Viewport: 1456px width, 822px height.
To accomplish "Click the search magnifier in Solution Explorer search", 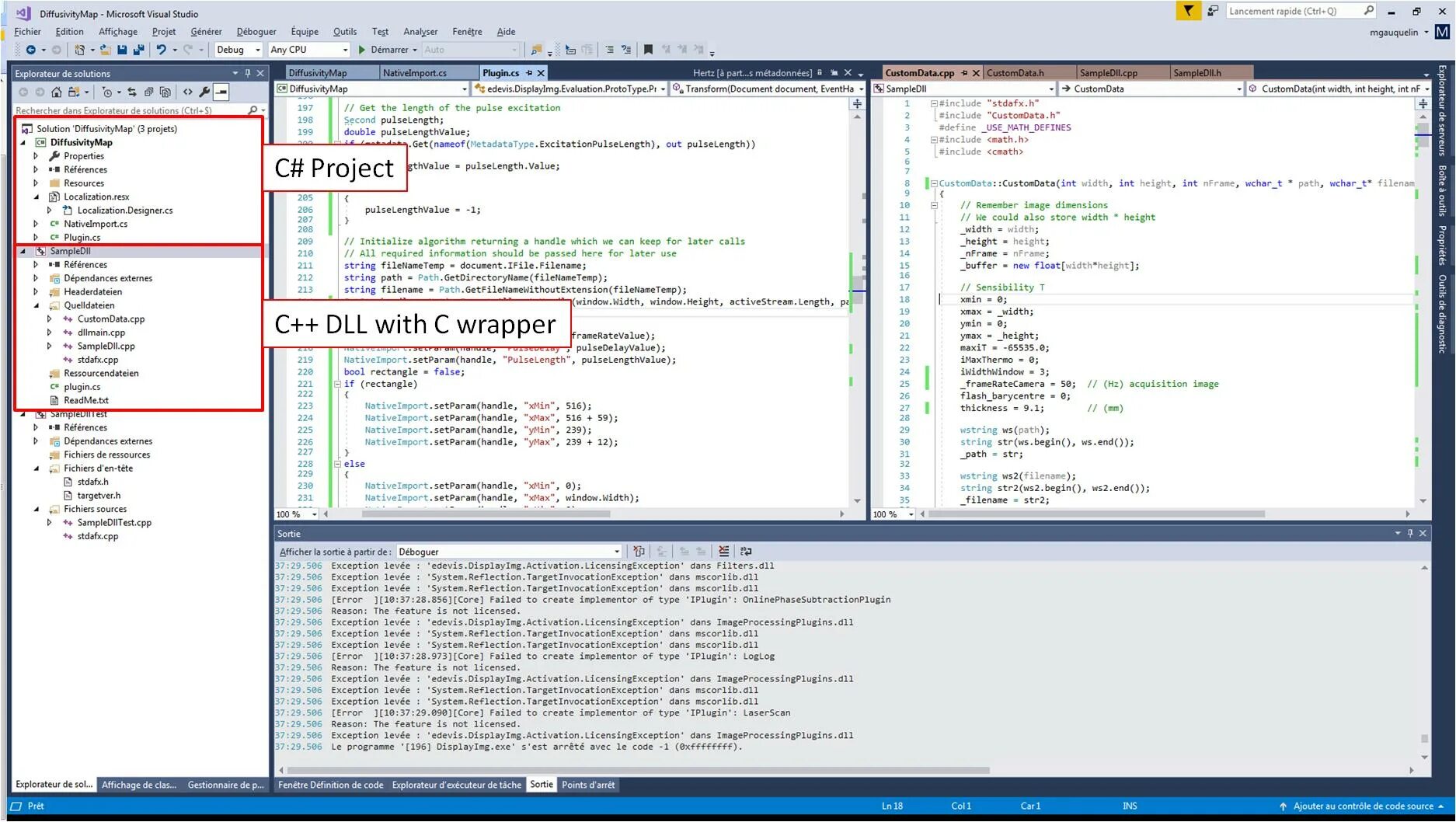I will (x=253, y=110).
